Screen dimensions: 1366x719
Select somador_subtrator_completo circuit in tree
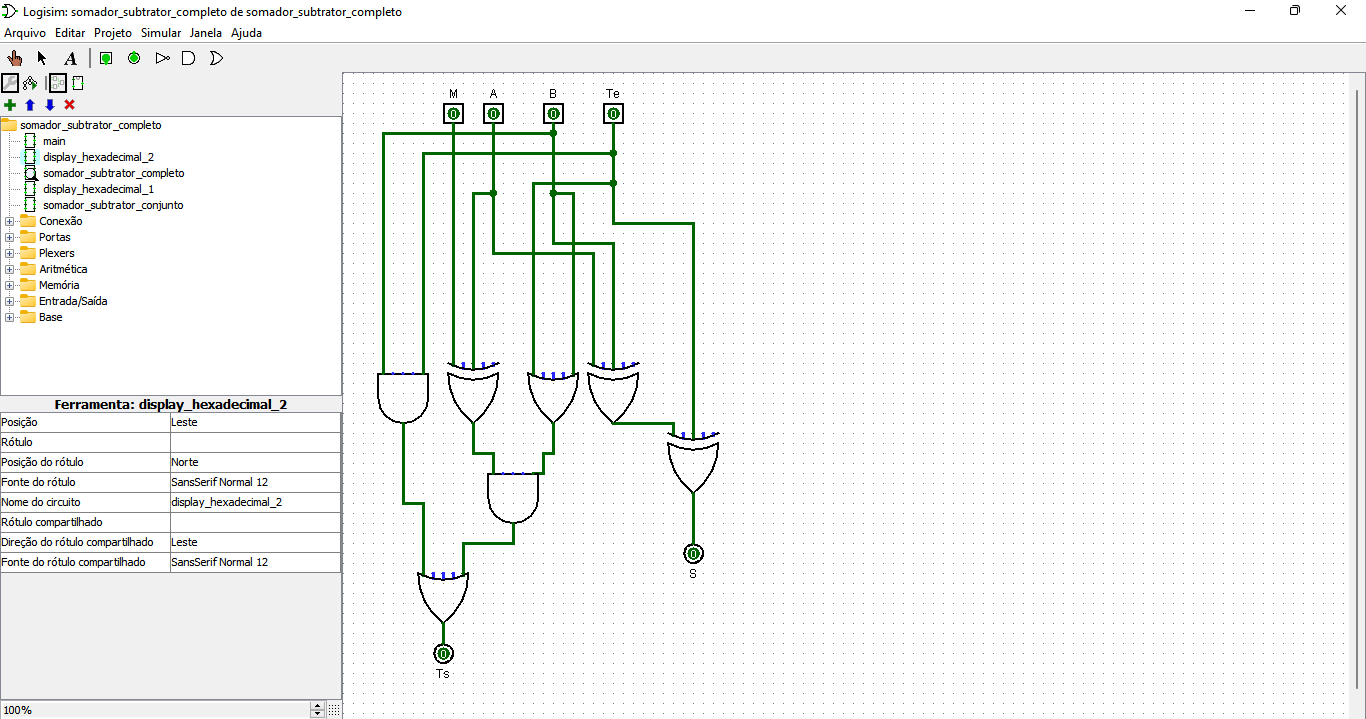coord(113,173)
